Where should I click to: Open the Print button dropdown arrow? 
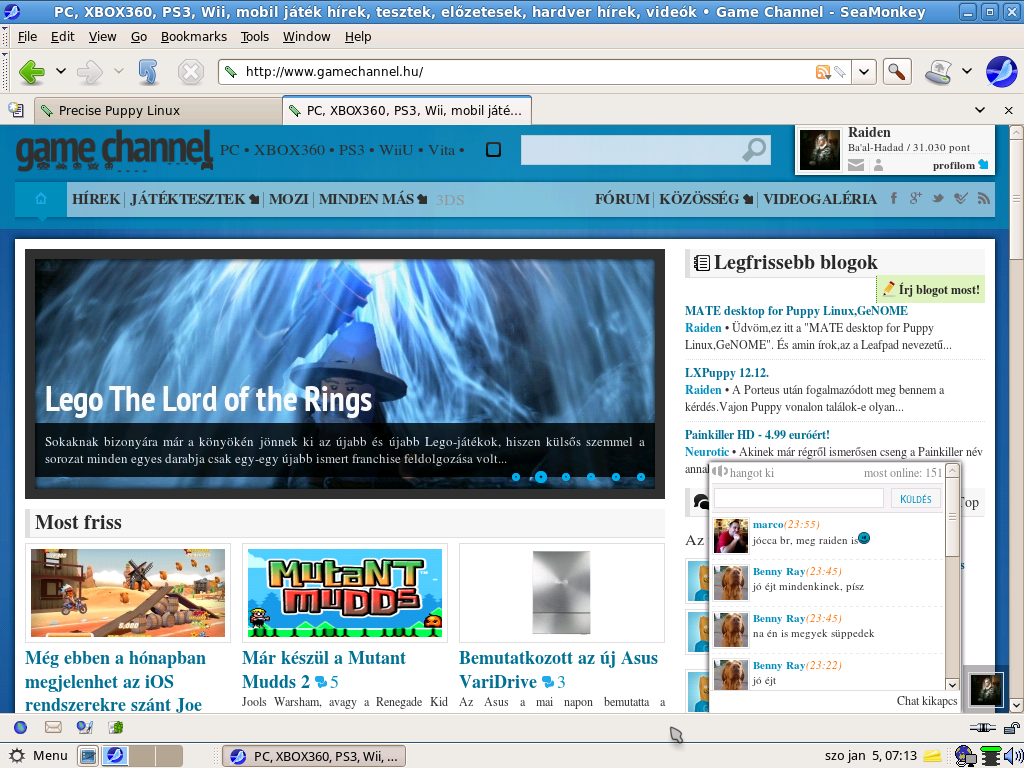coord(967,71)
